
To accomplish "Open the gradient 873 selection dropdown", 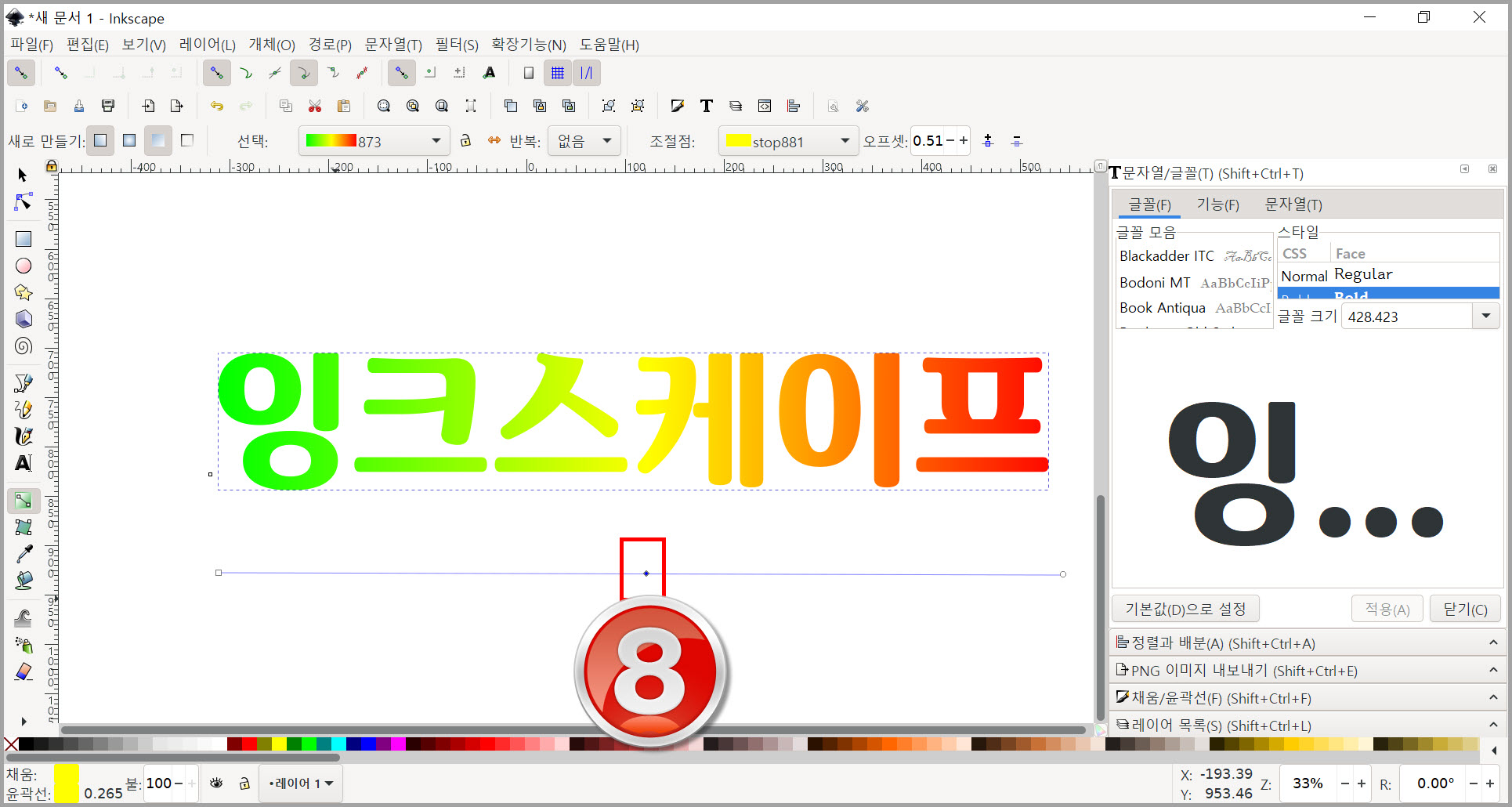I will 374,141.
